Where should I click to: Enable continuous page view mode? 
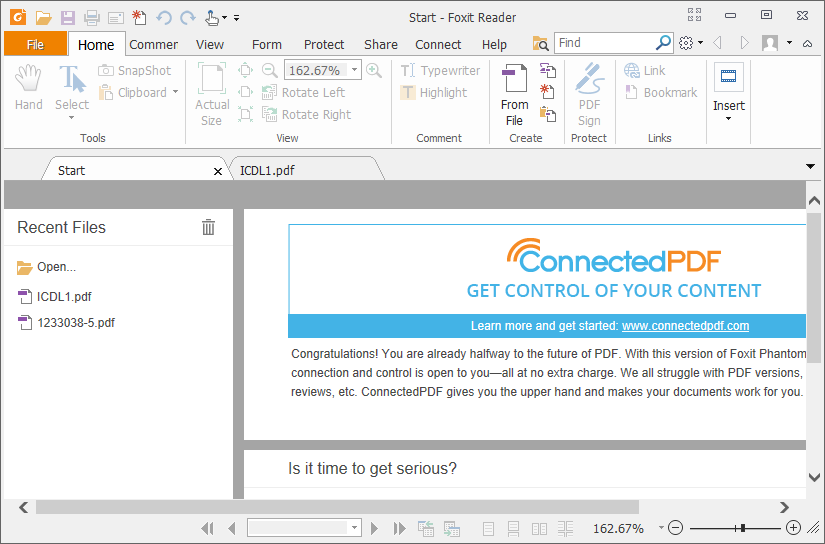pos(513,529)
